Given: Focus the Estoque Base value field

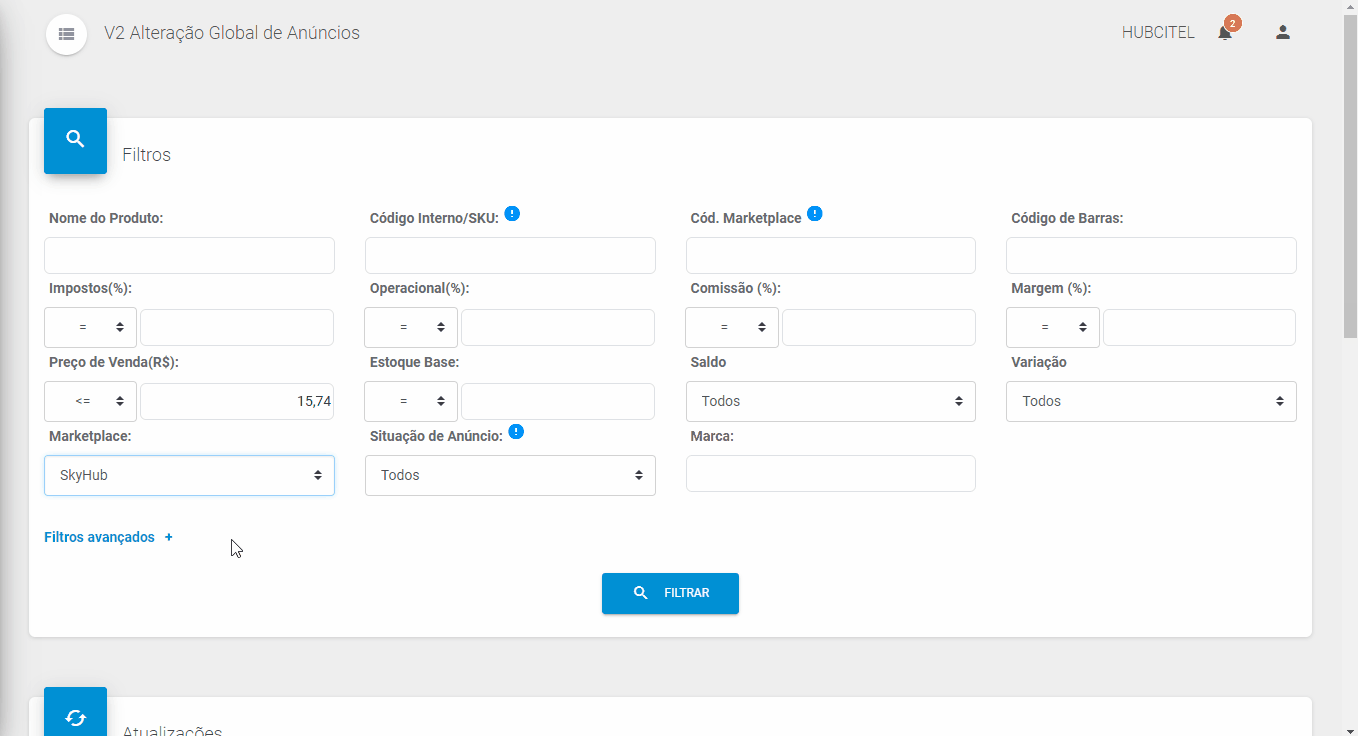Looking at the screenshot, I should (558, 401).
